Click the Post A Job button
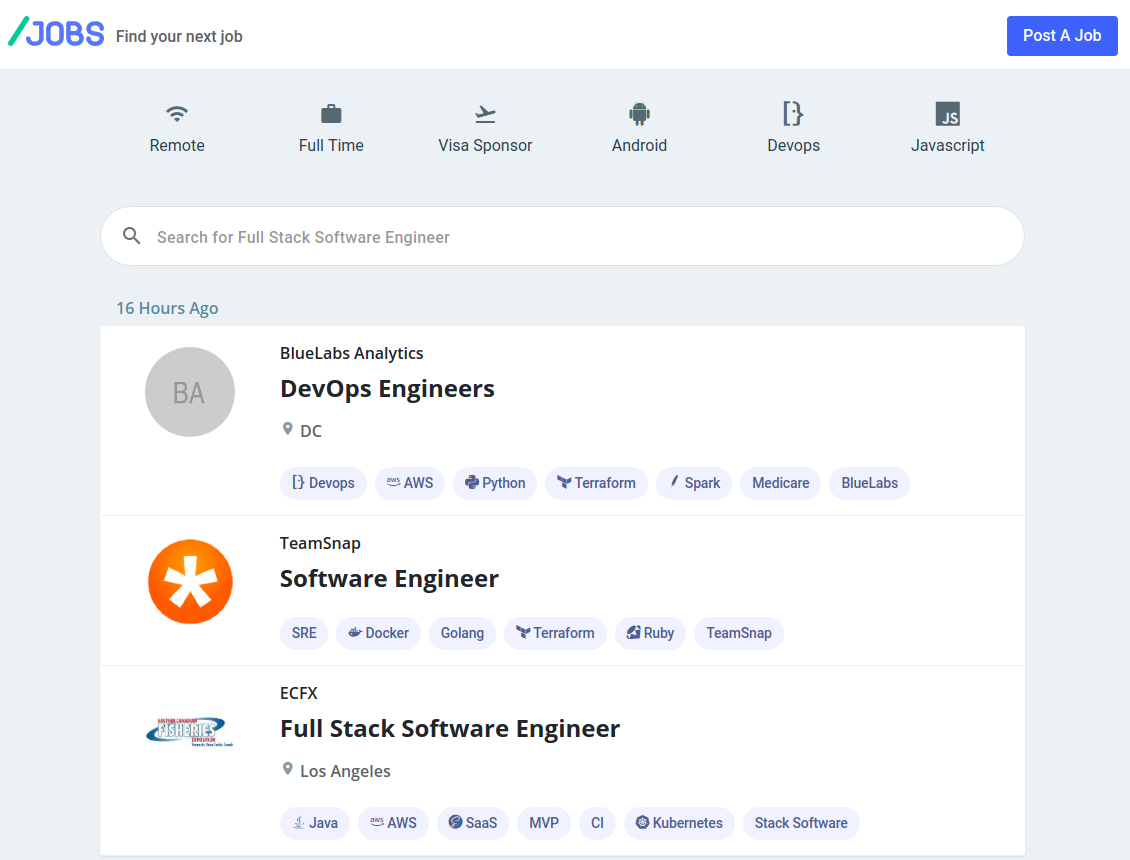1130x860 pixels. [x=1062, y=35]
